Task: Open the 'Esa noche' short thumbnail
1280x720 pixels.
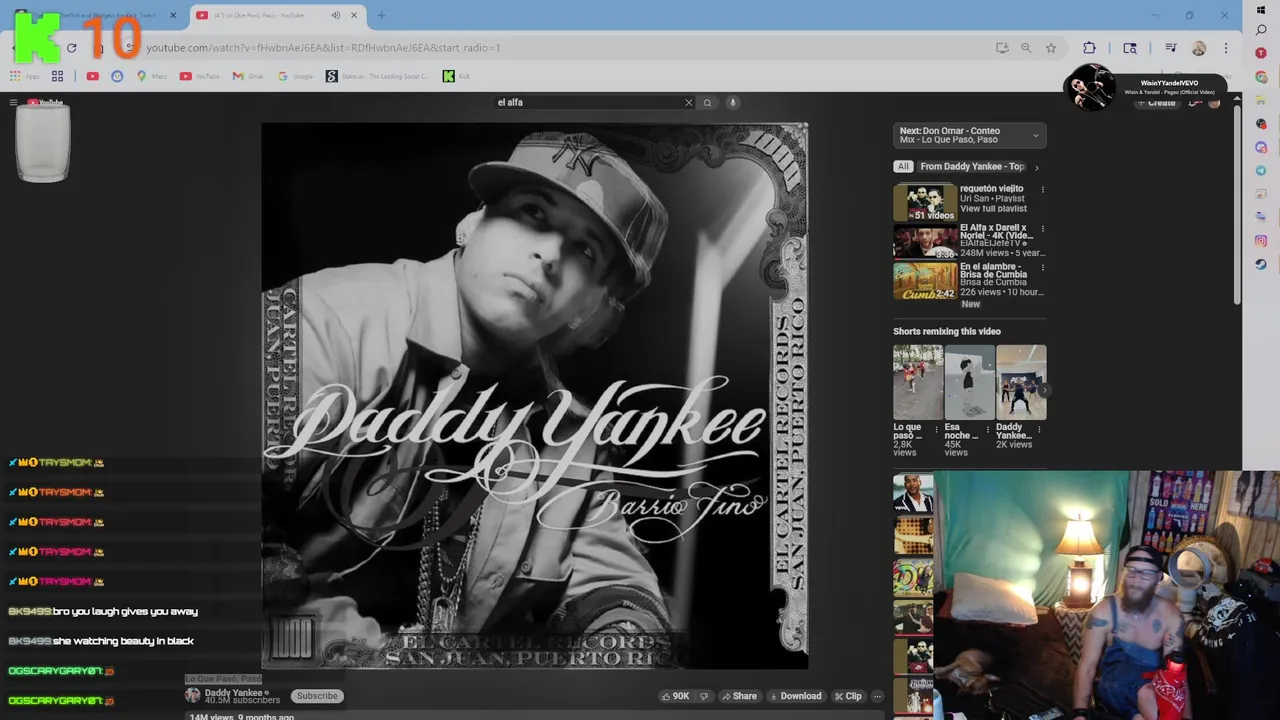Action: pos(969,382)
